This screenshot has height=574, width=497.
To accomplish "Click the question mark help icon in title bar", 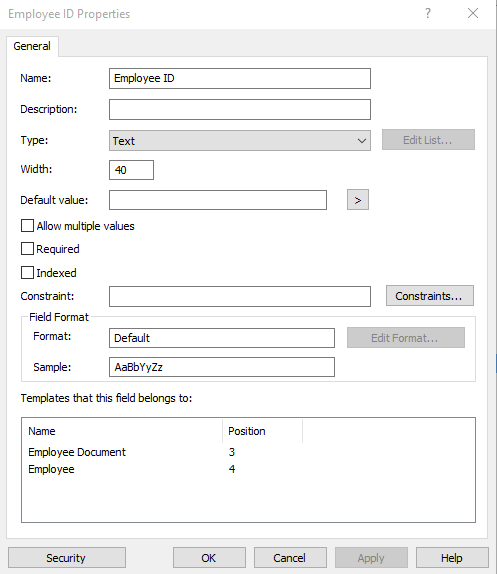I will pyautogui.click(x=428, y=14).
